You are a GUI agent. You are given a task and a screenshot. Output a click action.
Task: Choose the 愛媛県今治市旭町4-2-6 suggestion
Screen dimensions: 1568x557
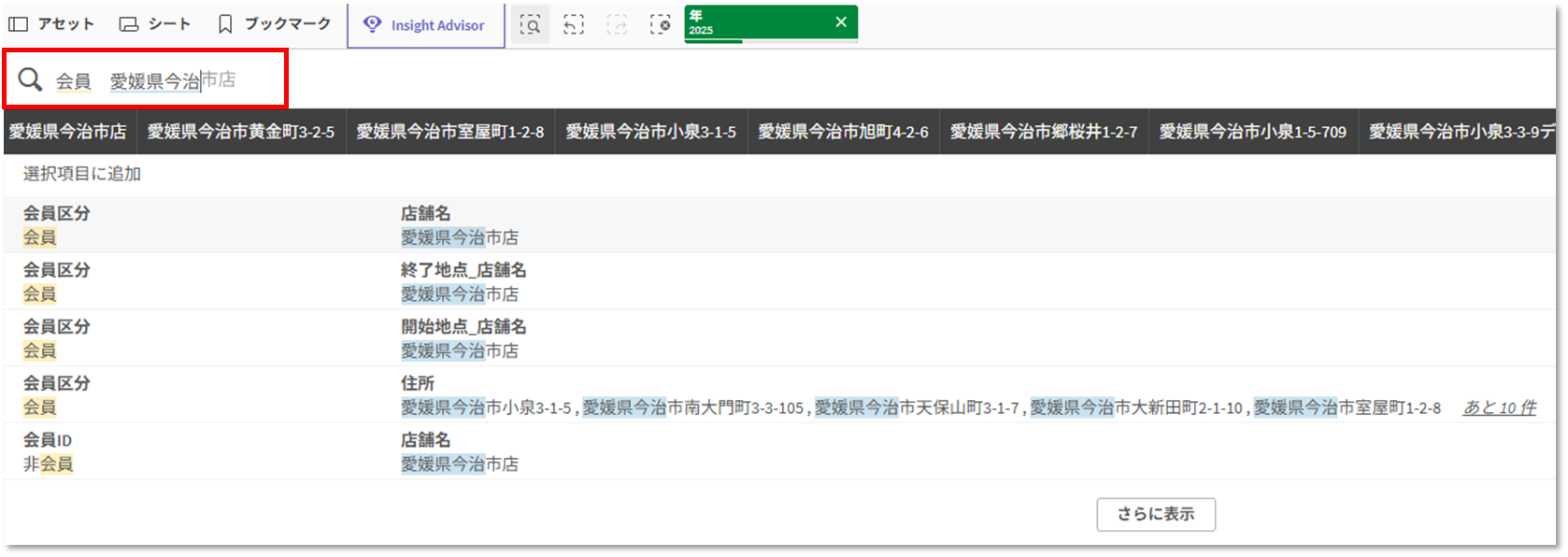pyautogui.click(x=843, y=132)
